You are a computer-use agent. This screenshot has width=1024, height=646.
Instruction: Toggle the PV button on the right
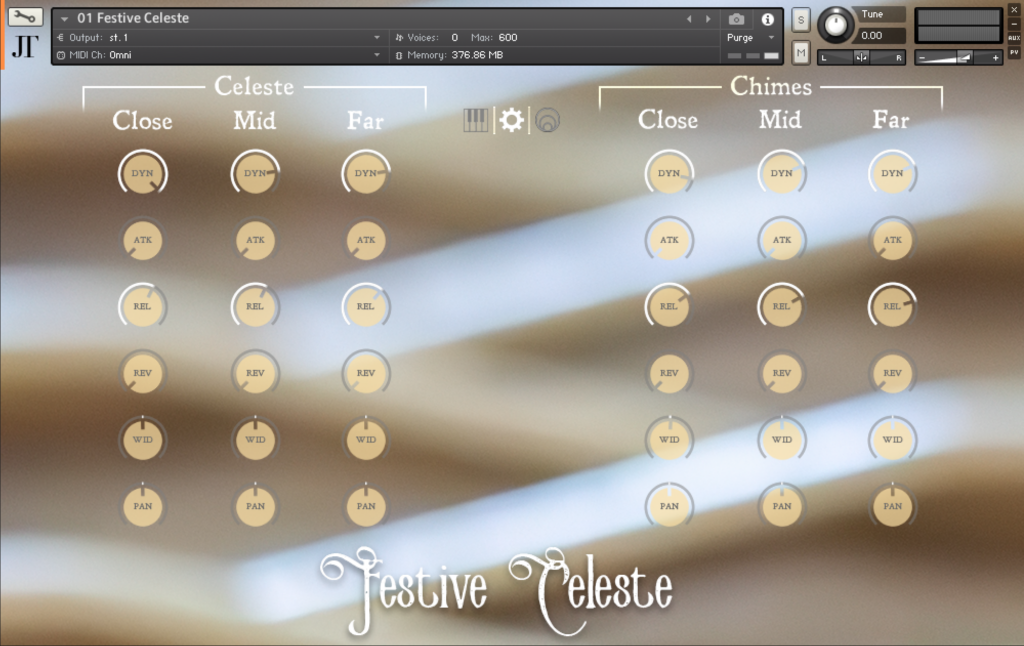[x=1013, y=52]
